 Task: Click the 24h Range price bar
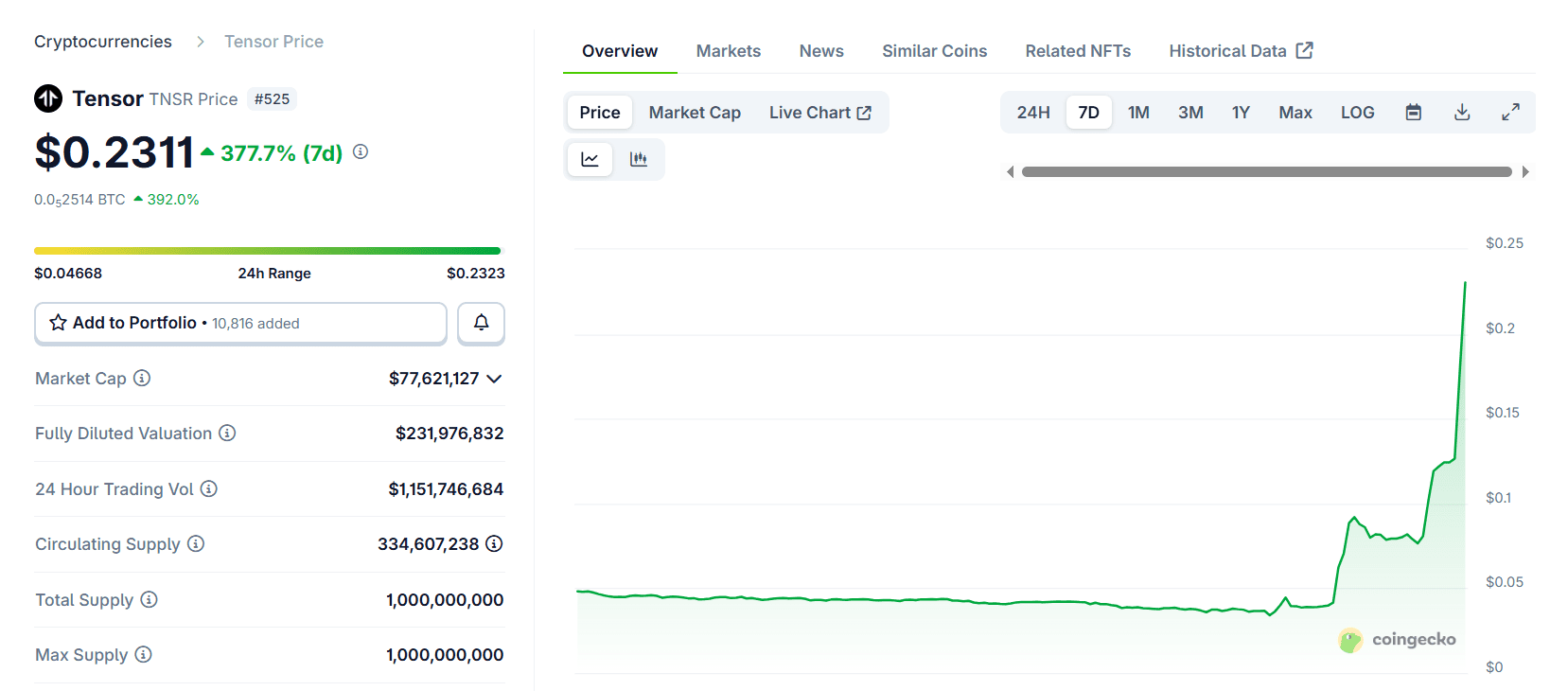tap(267, 251)
